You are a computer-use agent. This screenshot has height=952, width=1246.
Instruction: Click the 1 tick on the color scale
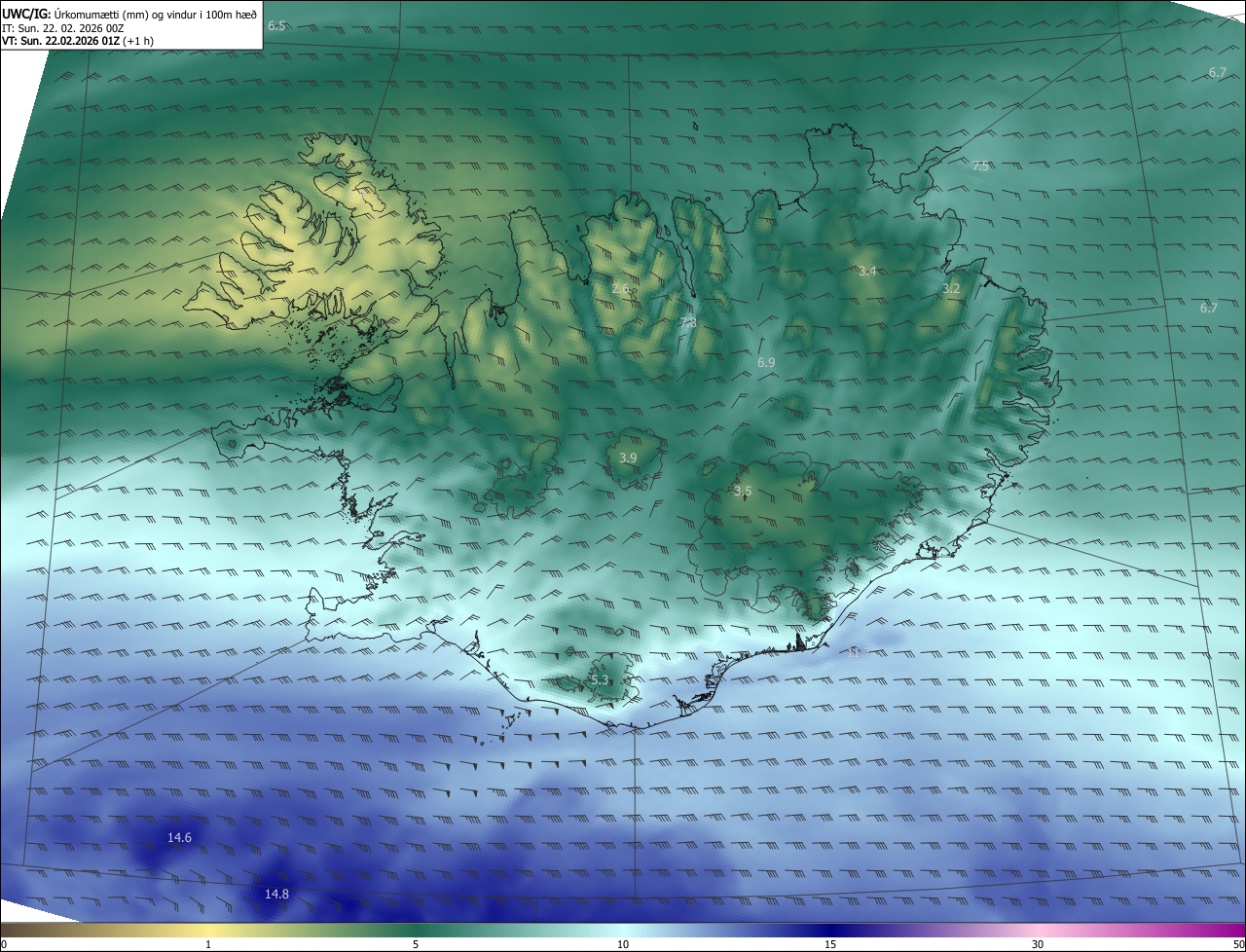point(208,944)
